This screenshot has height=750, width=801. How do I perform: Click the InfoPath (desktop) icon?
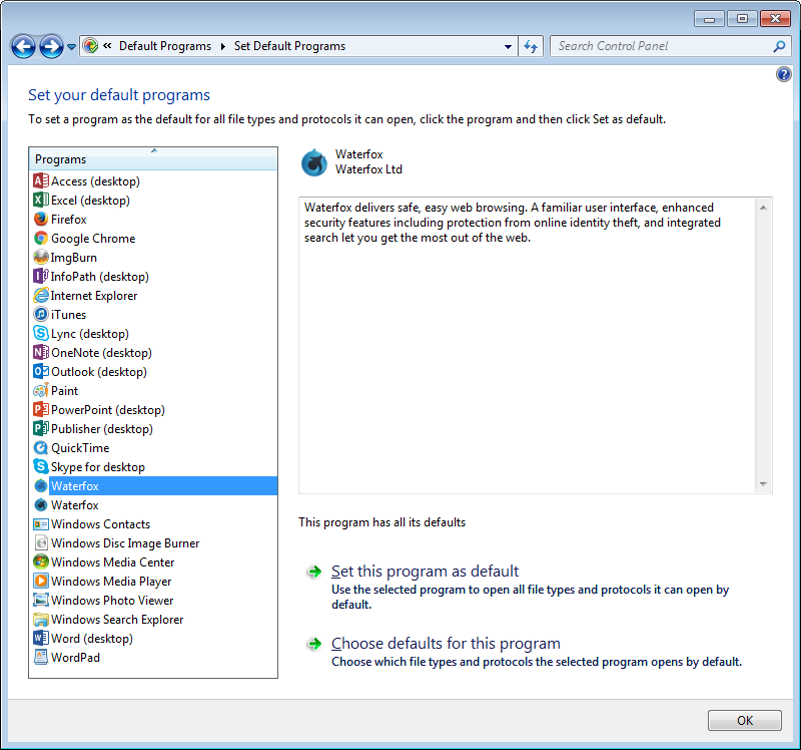point(41,276)
